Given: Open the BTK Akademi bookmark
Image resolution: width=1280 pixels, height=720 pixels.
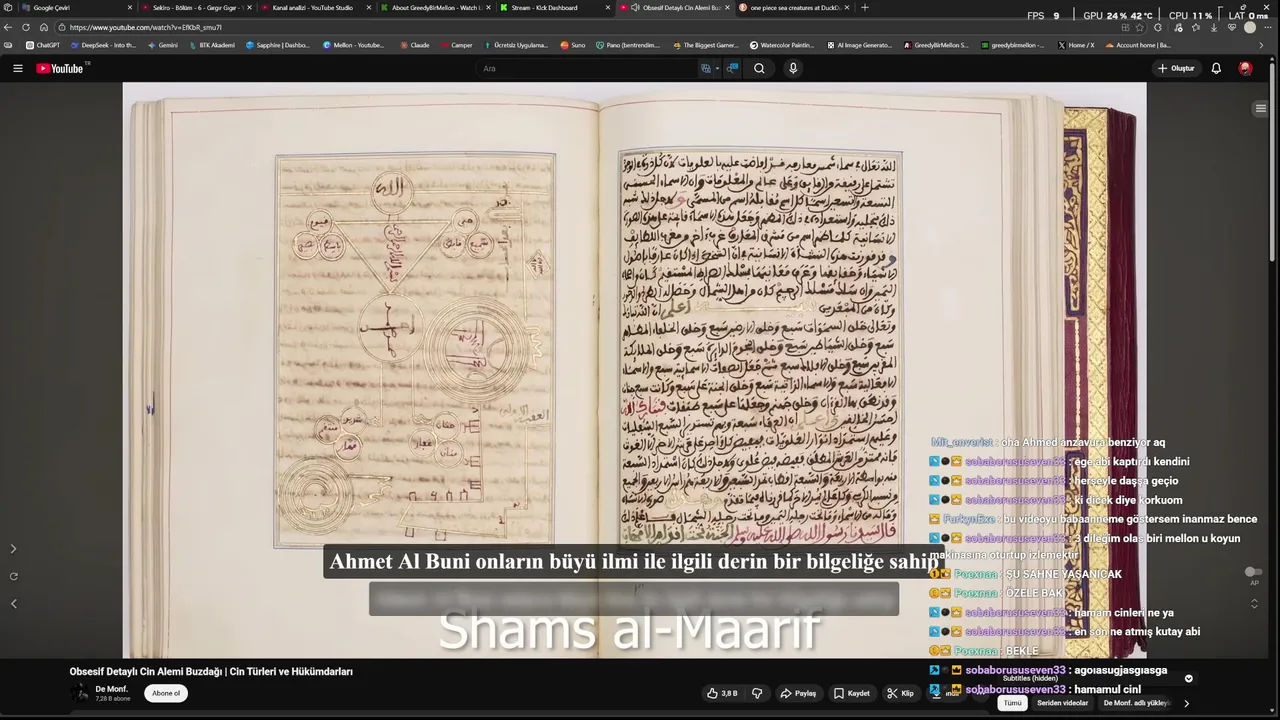Looking at the screenshot, I should coord(212,45).
